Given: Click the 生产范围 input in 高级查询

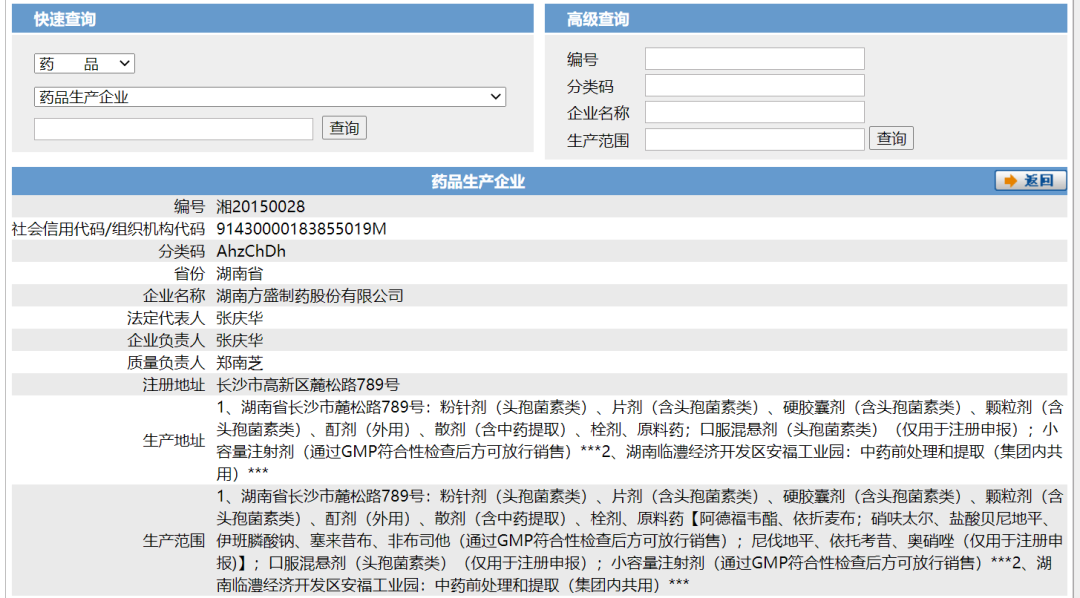Looking at the screenshot, I should click(x=754, y=139).
